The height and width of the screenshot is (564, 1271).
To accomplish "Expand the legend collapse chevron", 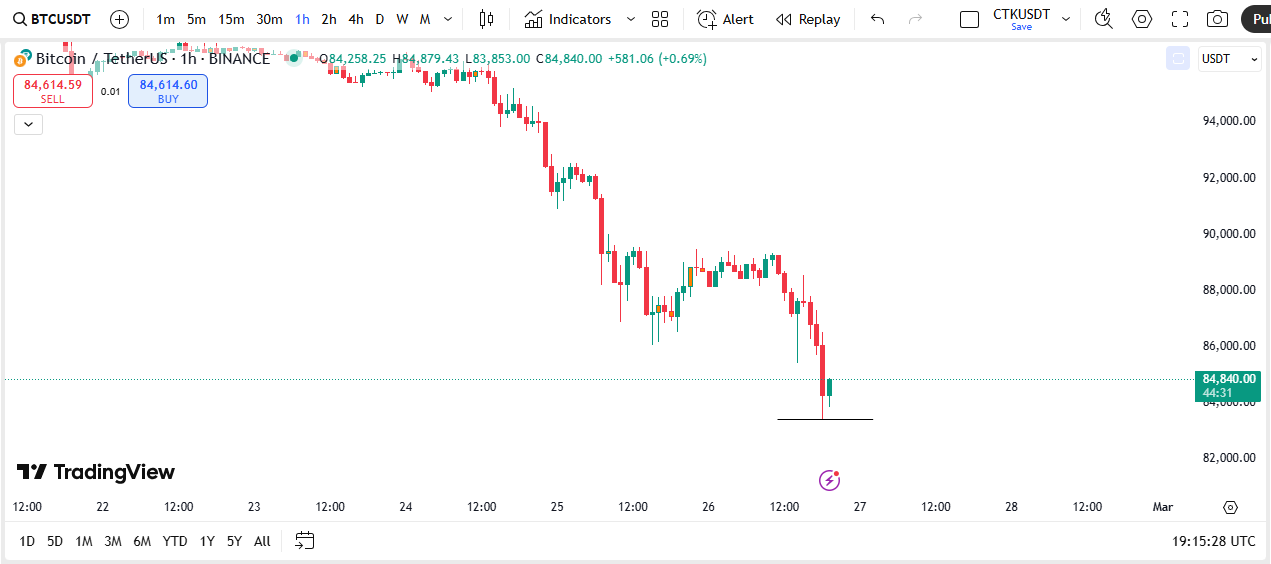I will (28, 124).
